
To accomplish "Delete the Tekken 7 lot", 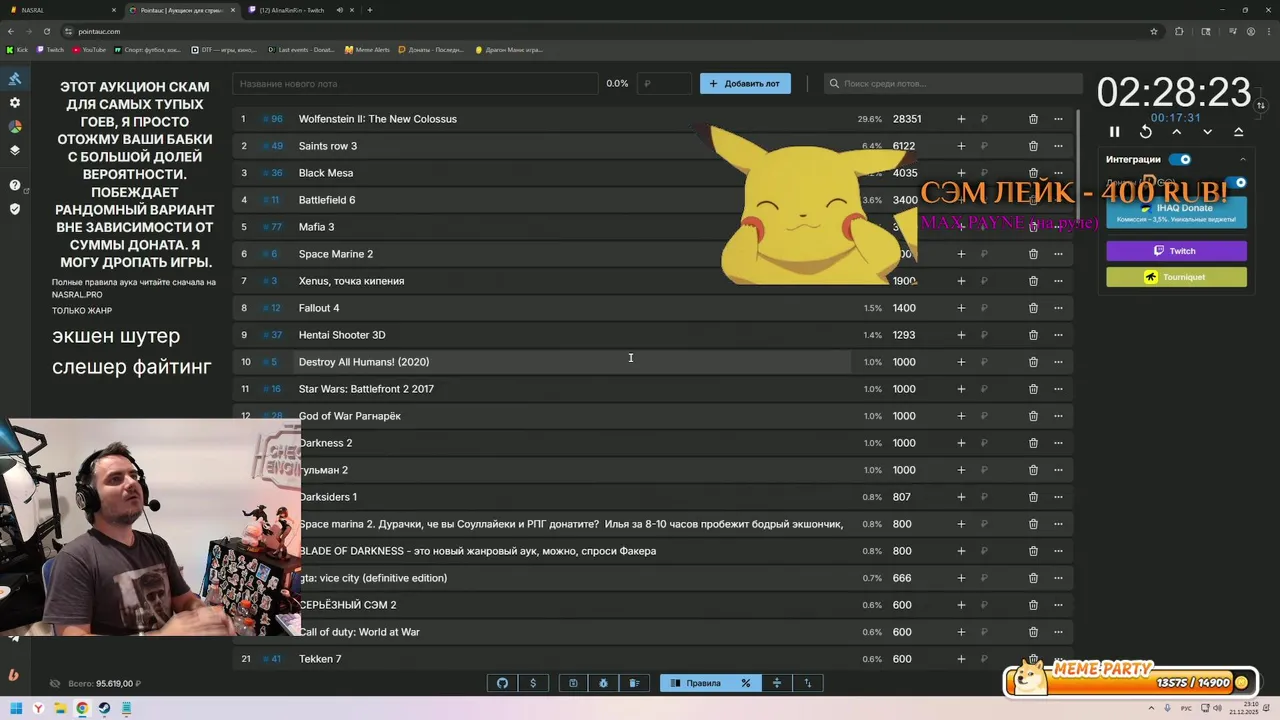I will pos(1033,659).
